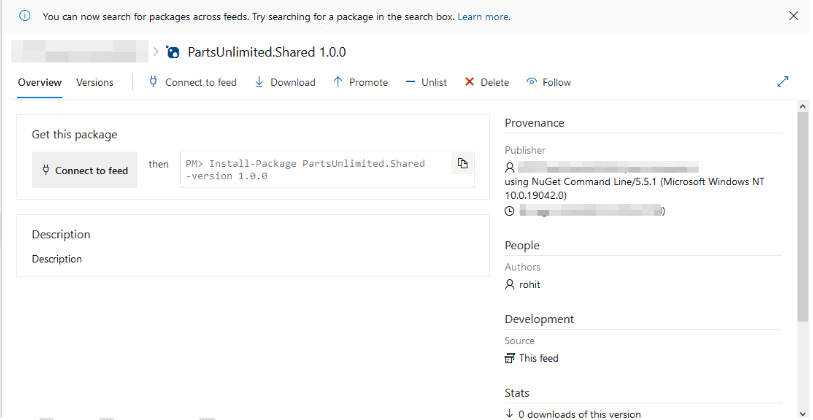Screen dimensions: 813x420
Task: Click the scrollbar down arrow
Action: click(803, 413)
